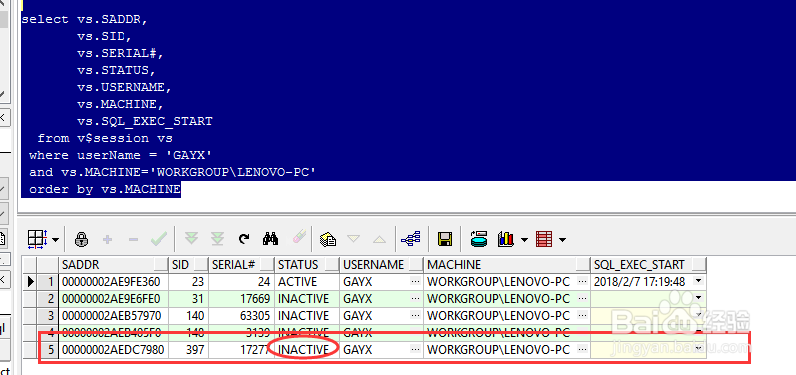The image size is (796, 375).
Task: Select row number 5 indicator
Action: click(x=49, y=350)
